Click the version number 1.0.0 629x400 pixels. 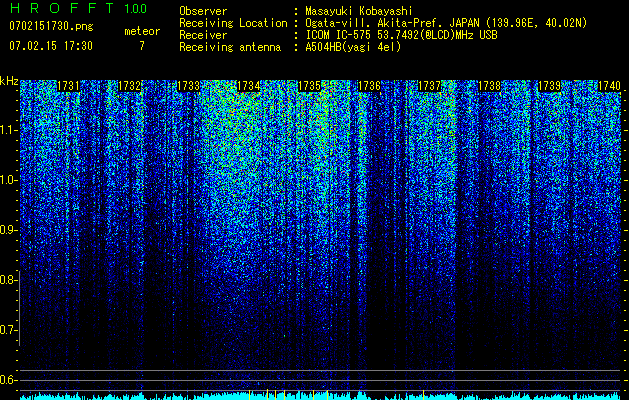136,8
